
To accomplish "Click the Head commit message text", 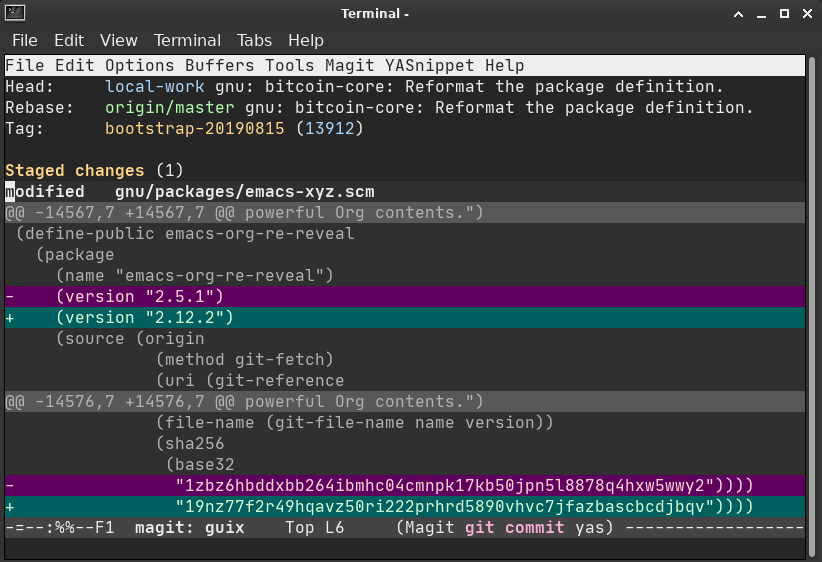I will coord(469,87).
